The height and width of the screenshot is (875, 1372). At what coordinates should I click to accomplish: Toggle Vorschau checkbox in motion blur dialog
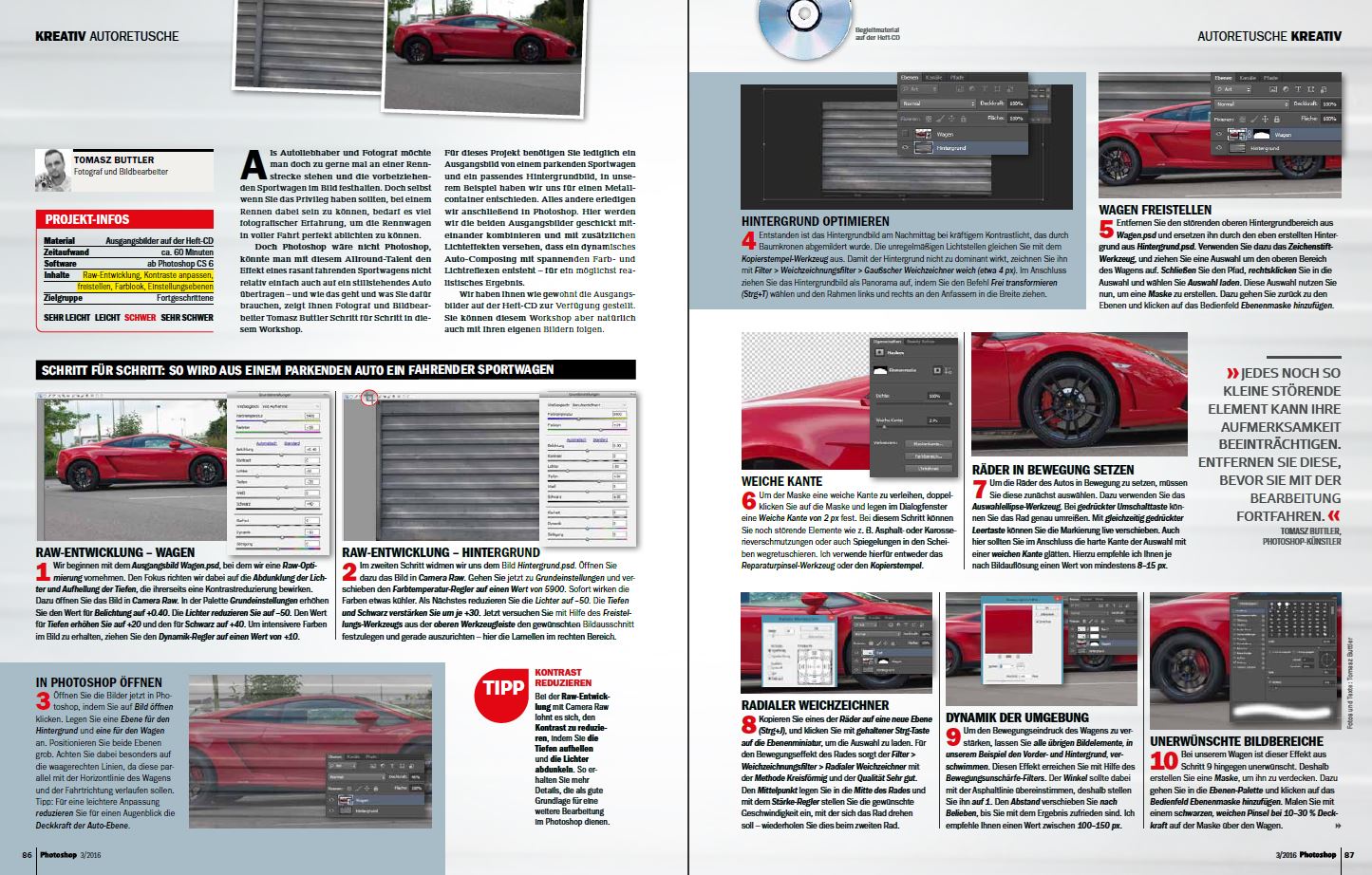pyautogui.click(x=1037, y=622)
